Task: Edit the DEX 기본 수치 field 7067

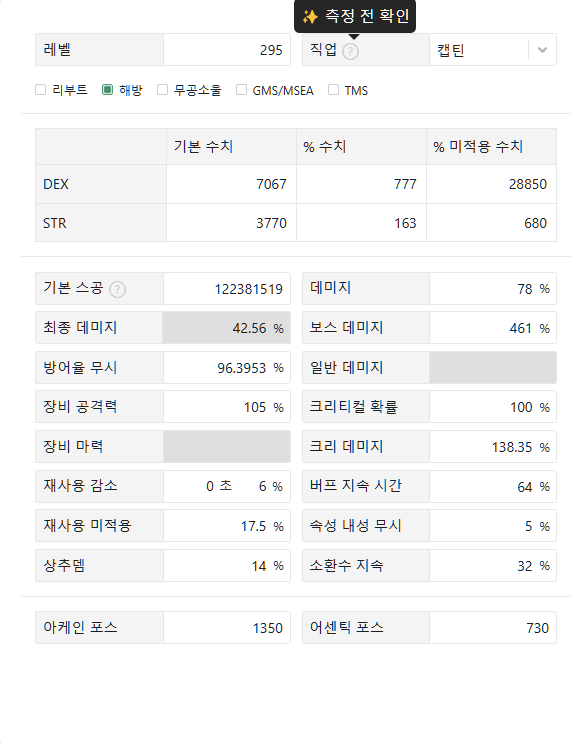Action: 232,184
